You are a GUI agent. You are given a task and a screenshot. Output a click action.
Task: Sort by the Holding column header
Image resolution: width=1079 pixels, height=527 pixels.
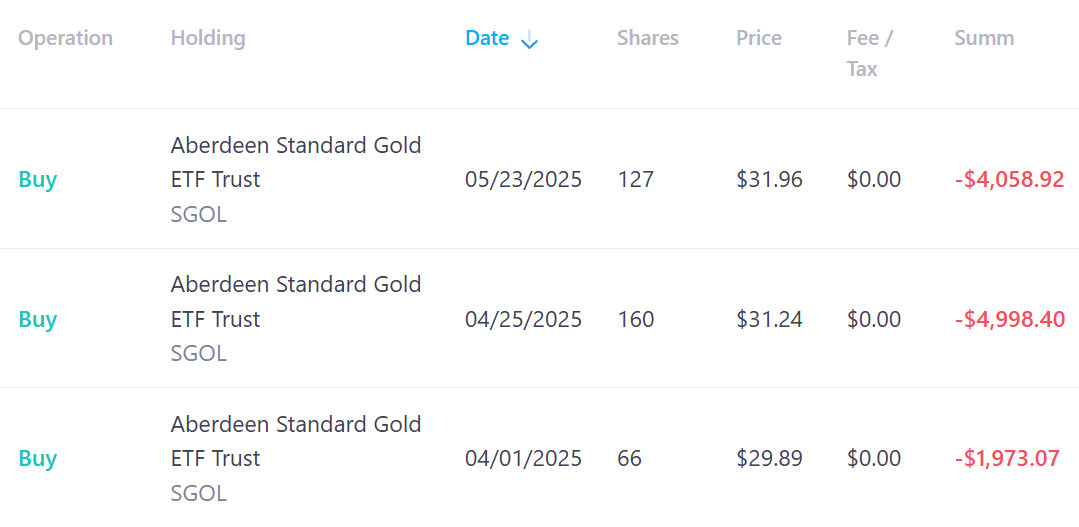(x=208, y=38)
